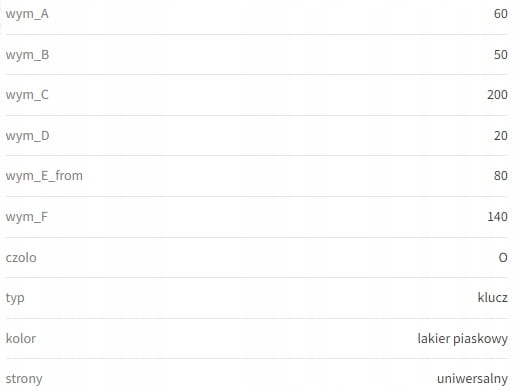530x391 pixels.
Task: Select the value 20 for wym_D
Action: coord(501,136)
